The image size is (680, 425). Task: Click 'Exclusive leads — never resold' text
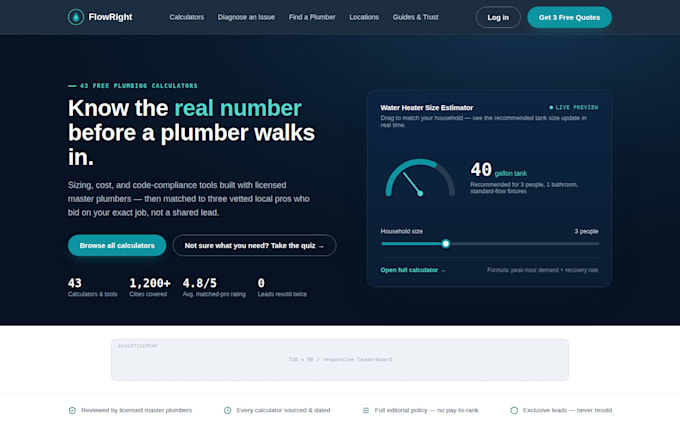[567, 410]
